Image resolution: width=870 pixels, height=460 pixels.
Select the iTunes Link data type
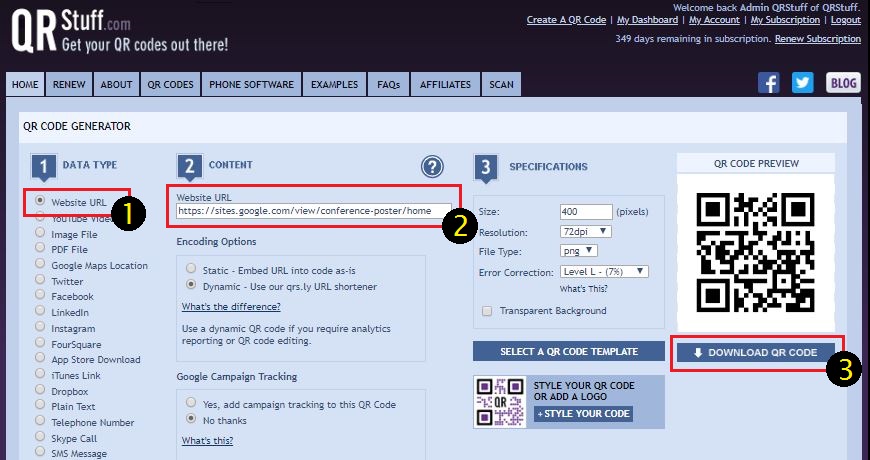[x=40, y=374]
